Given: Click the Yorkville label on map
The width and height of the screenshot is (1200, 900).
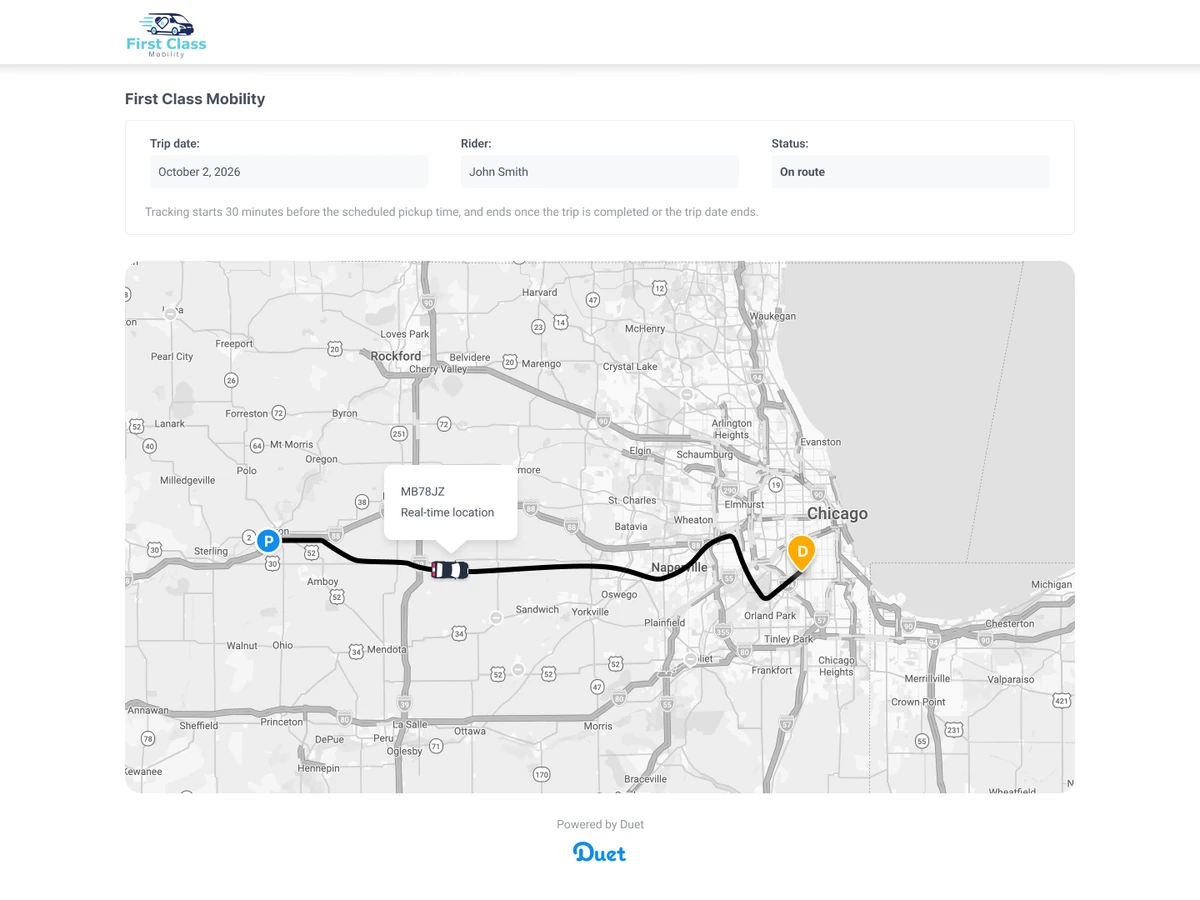Looking at the screenshot, I should click(590, 612).
